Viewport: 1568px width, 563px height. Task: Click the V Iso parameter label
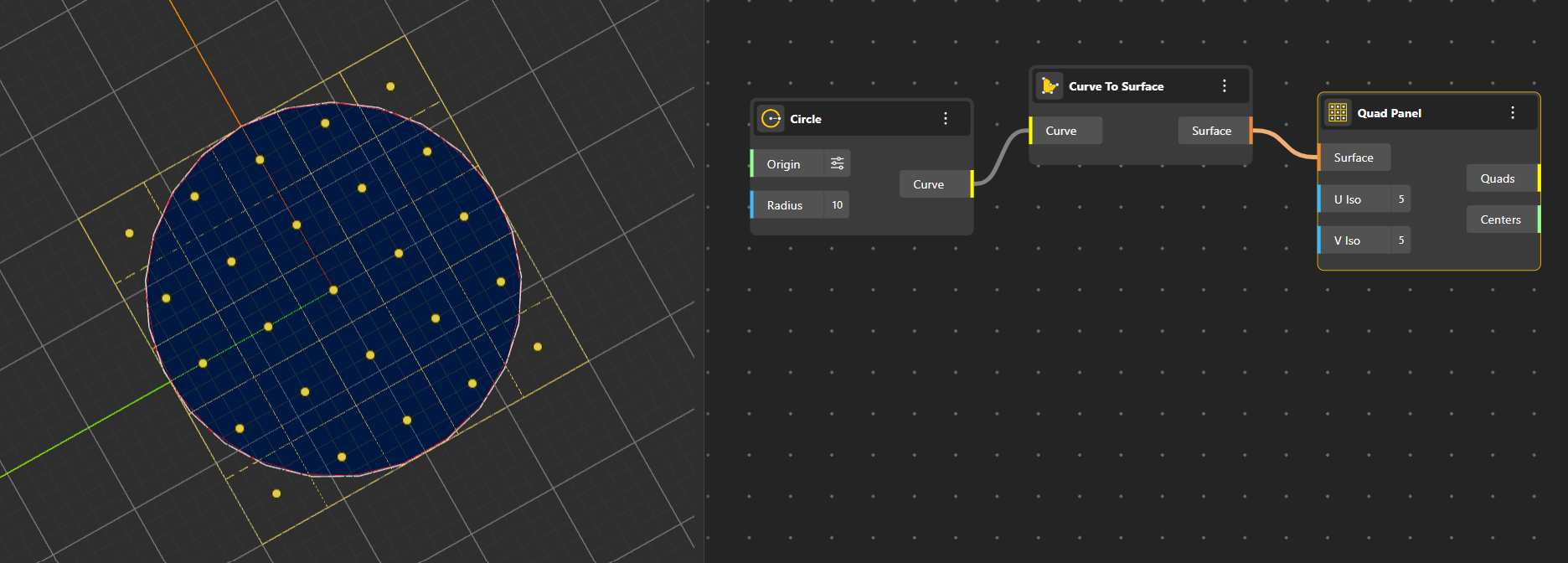click(x=1347, y=240)
